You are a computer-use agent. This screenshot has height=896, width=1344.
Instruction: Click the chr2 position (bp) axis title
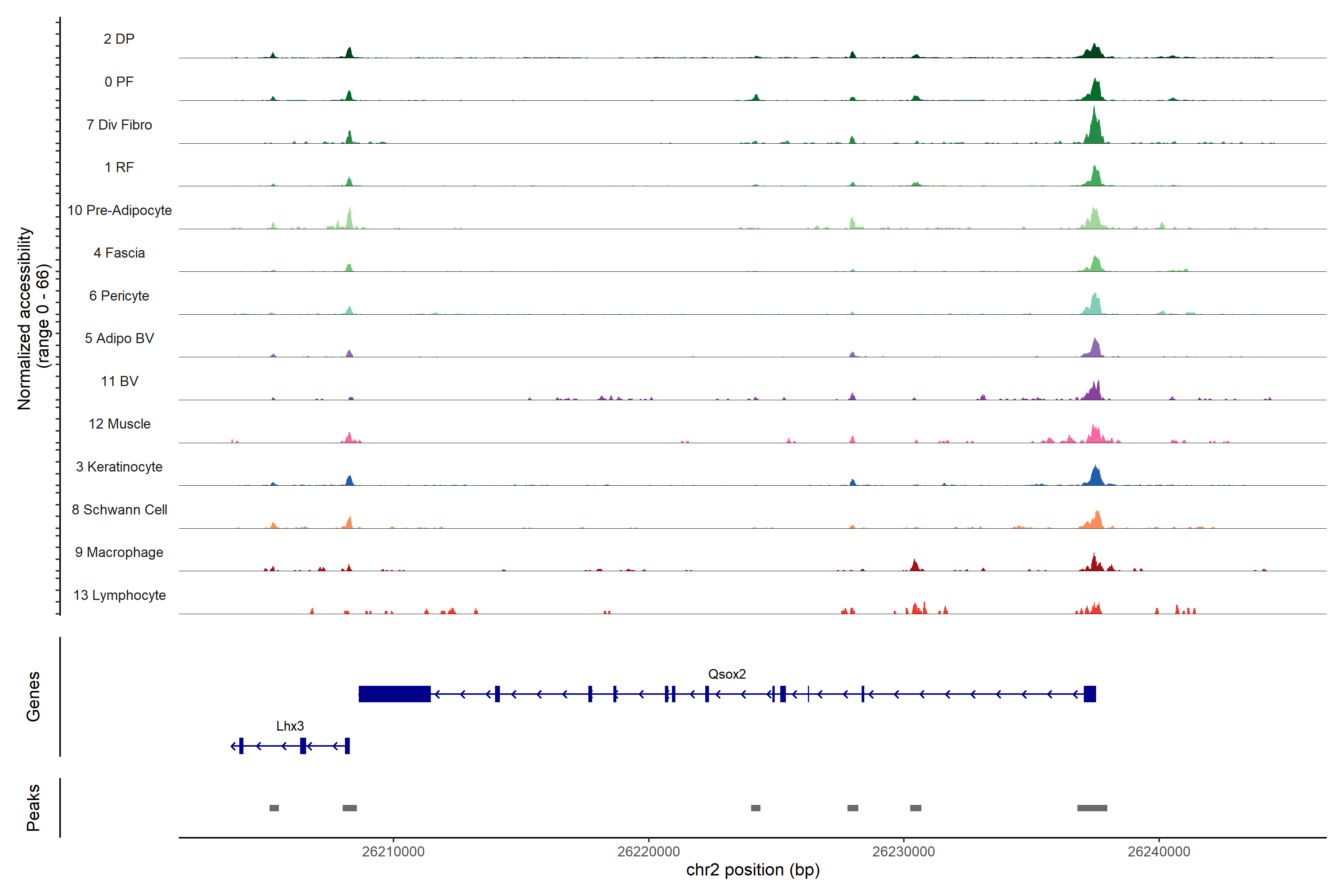point(753,870)
